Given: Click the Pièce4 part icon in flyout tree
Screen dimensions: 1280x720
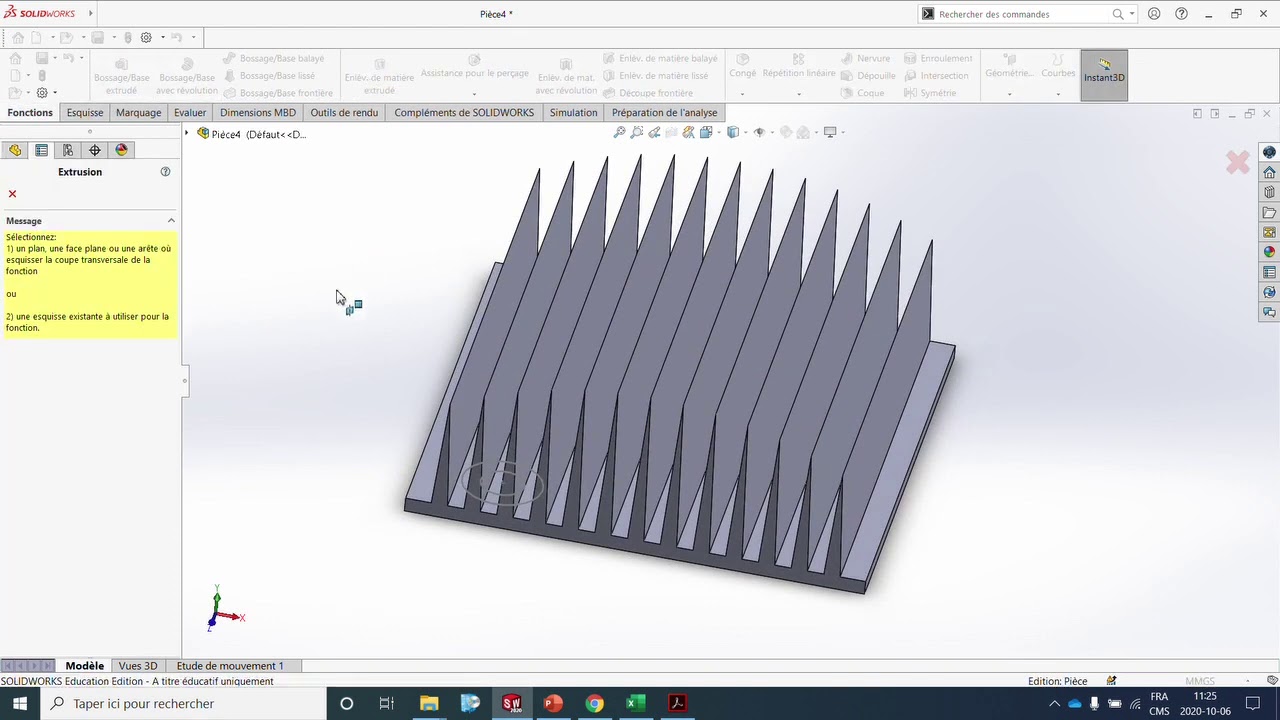Looking at the screenshot, I should [203, 133].
